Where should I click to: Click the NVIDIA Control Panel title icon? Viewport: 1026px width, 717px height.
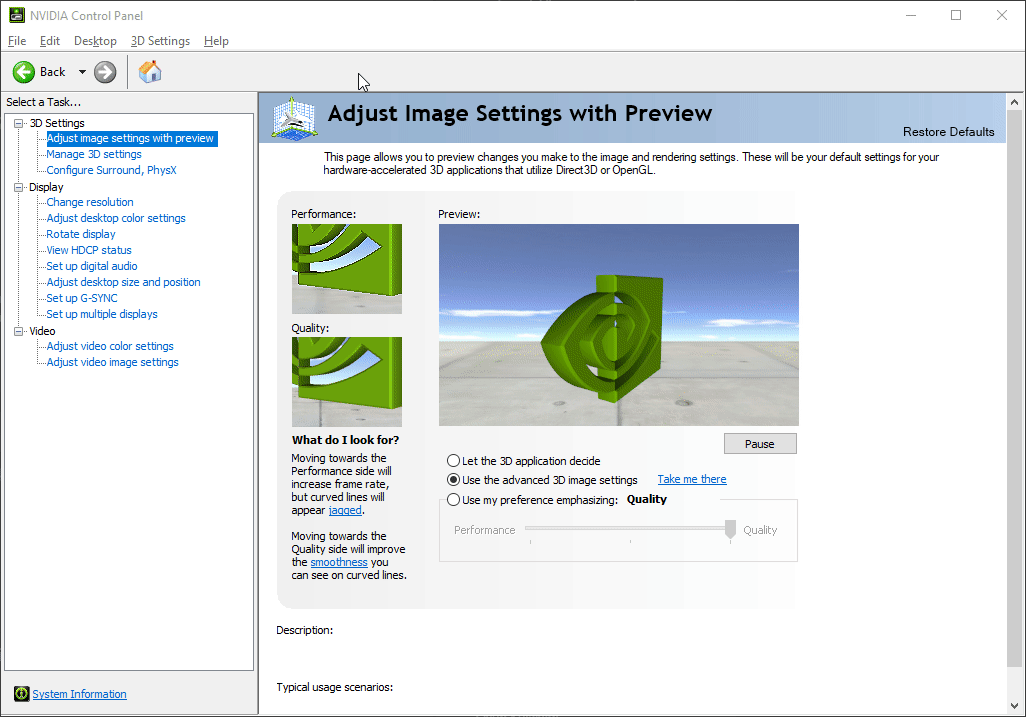pyautogui.click(x=16, y=15)
